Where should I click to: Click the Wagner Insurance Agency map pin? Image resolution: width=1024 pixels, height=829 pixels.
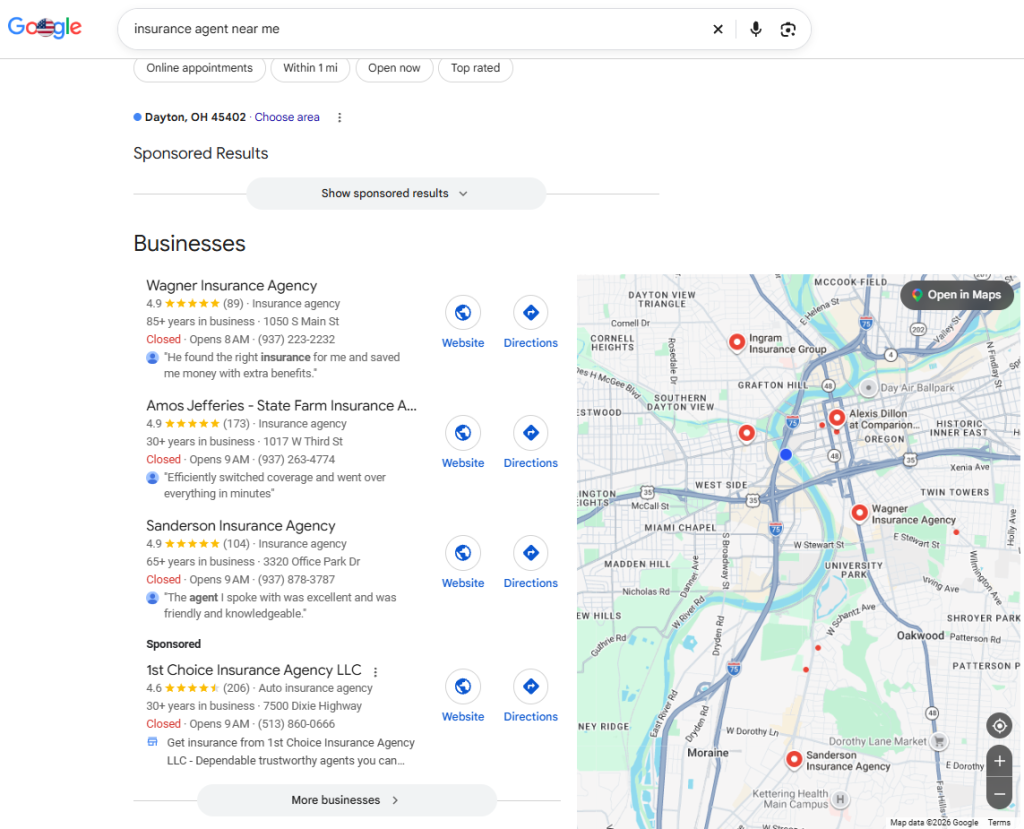859,513
